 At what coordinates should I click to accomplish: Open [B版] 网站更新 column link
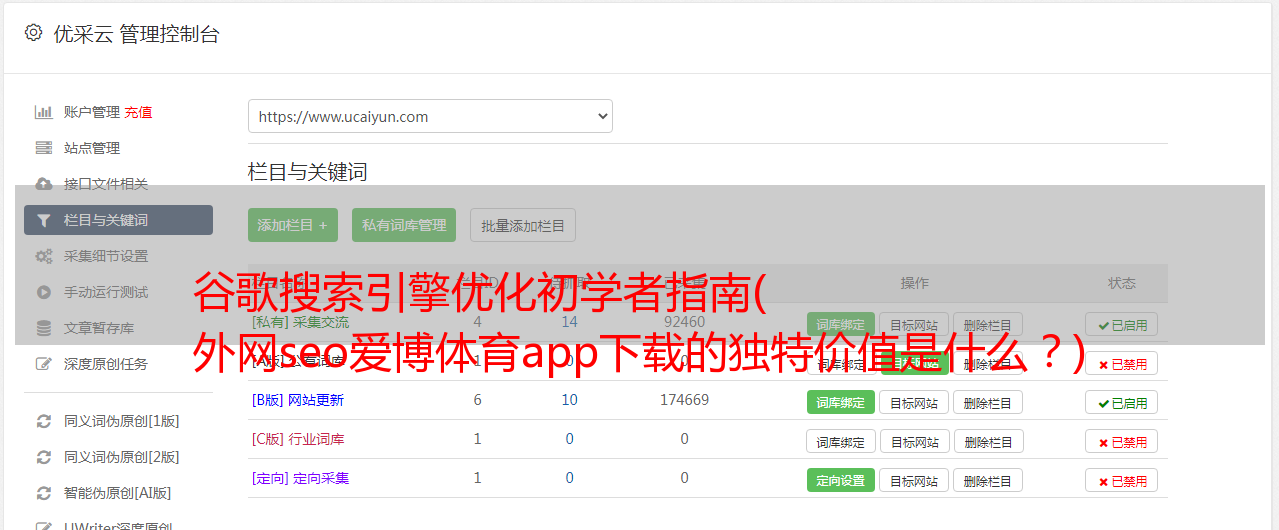coord(298,400)
